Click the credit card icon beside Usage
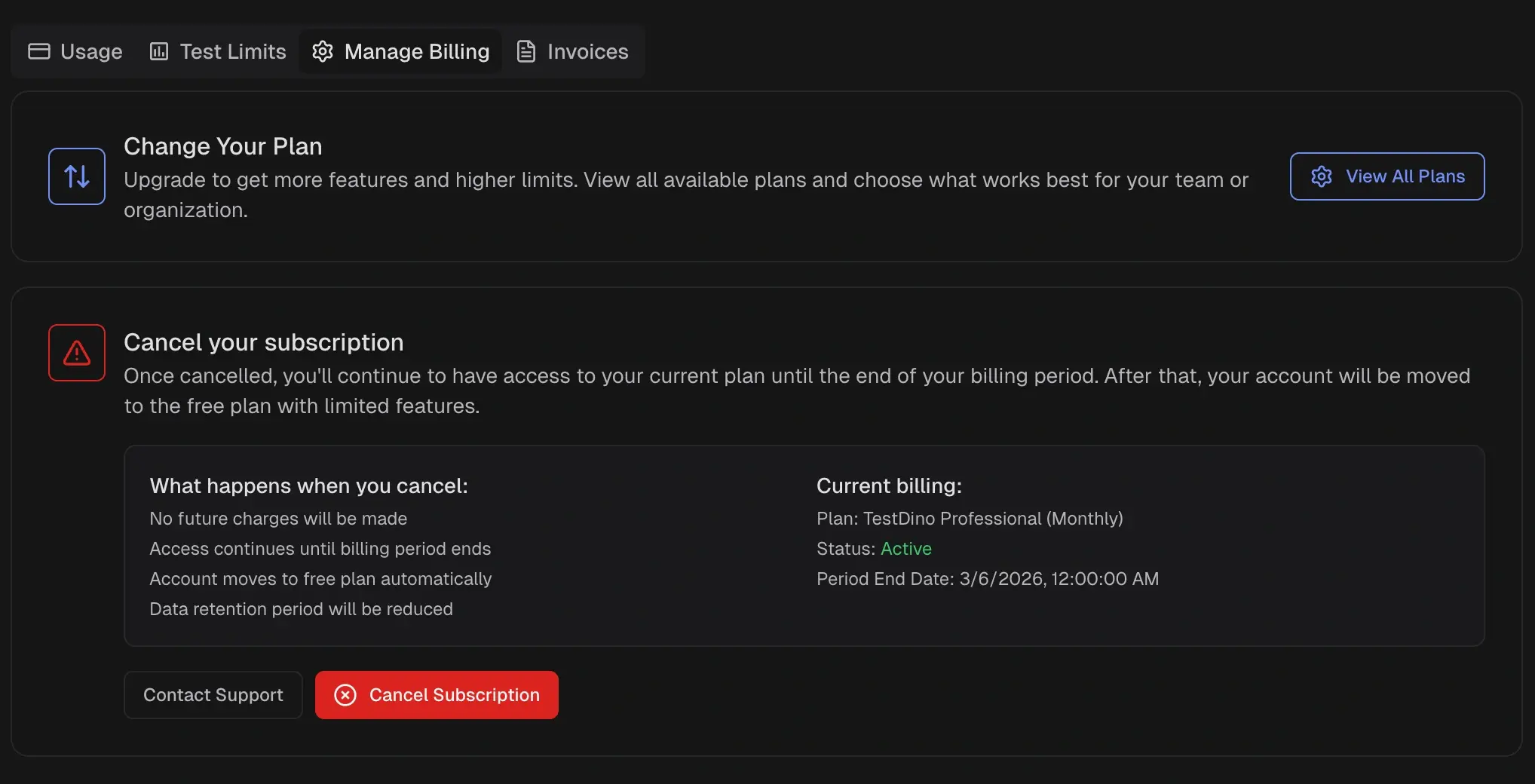This screenshot has width=1535, height=784. pos(39,51)
